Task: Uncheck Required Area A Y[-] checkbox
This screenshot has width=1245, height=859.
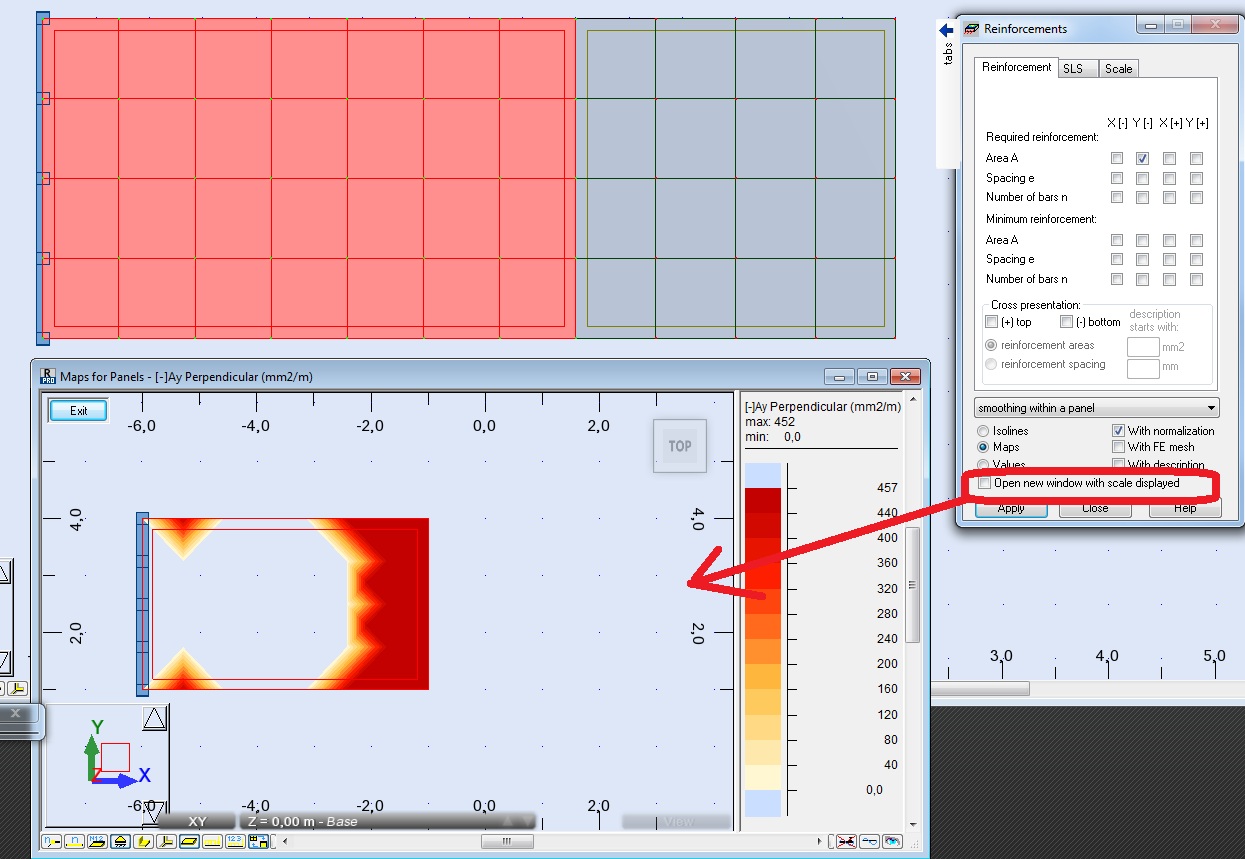Action: [x=1143, y=158]
